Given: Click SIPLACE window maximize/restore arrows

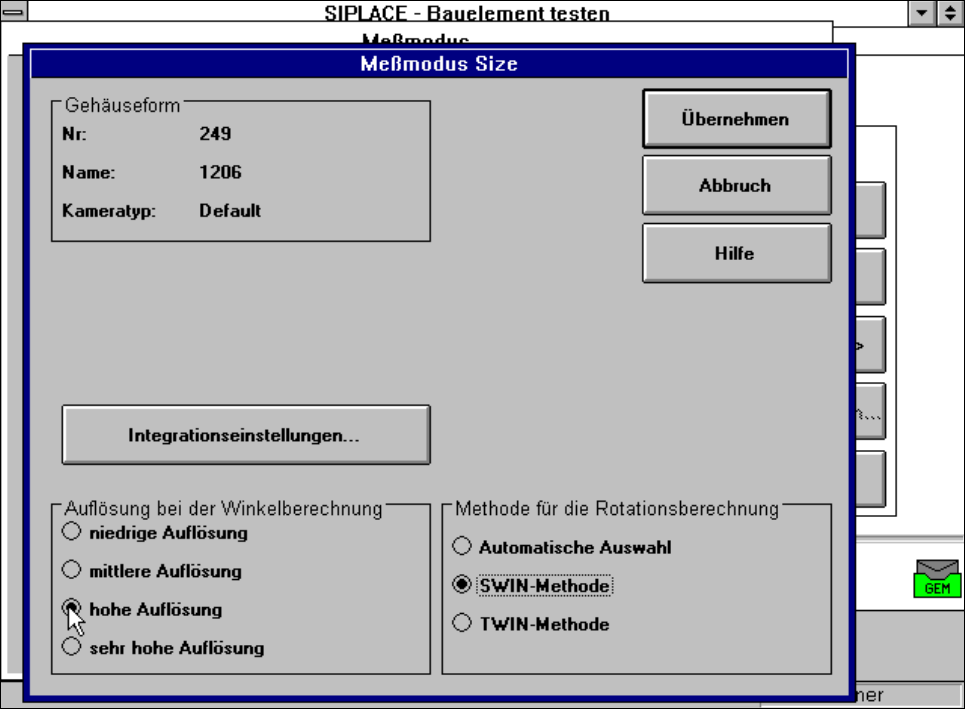Looking at the screenshot, I should coord(950,13).
